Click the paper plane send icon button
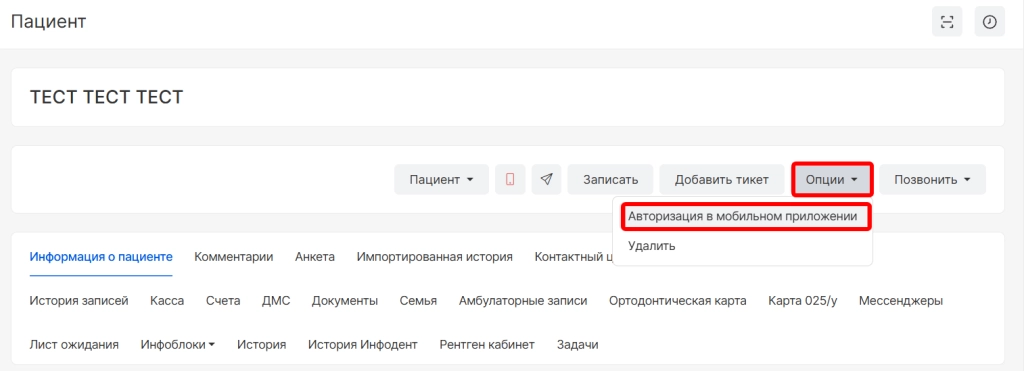Screen dimensions: 1024x371 point(547,179)
